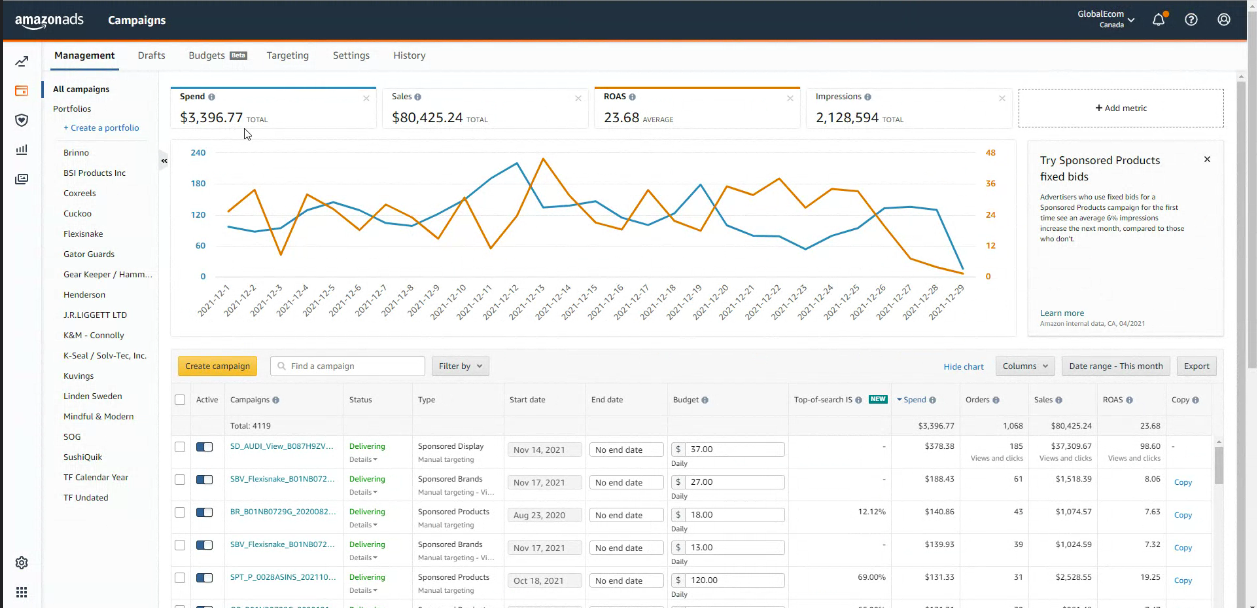Open the user account profile icon

point(1224,20)
